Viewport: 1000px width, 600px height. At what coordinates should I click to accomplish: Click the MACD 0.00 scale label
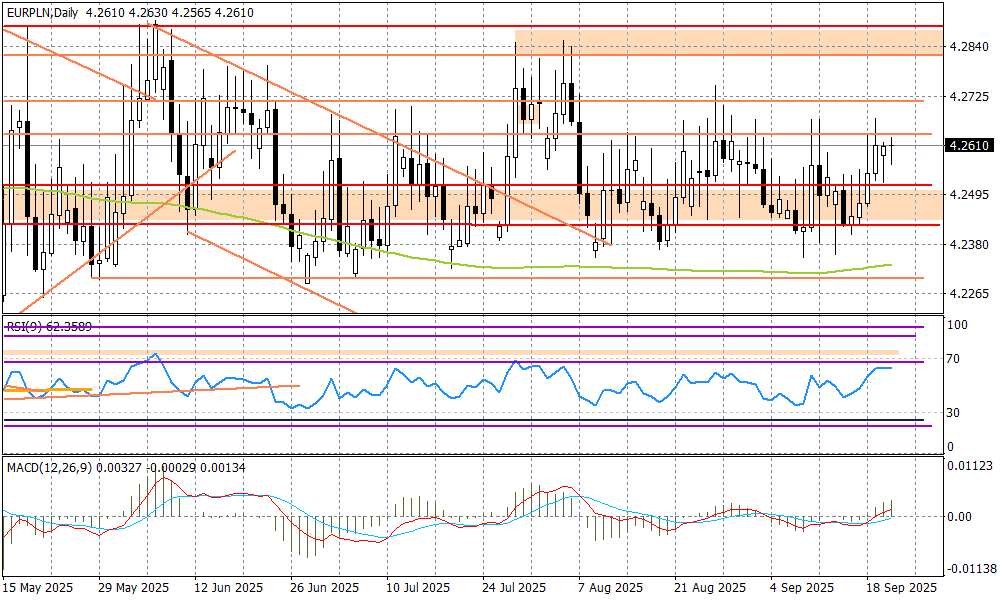point(959,516)
